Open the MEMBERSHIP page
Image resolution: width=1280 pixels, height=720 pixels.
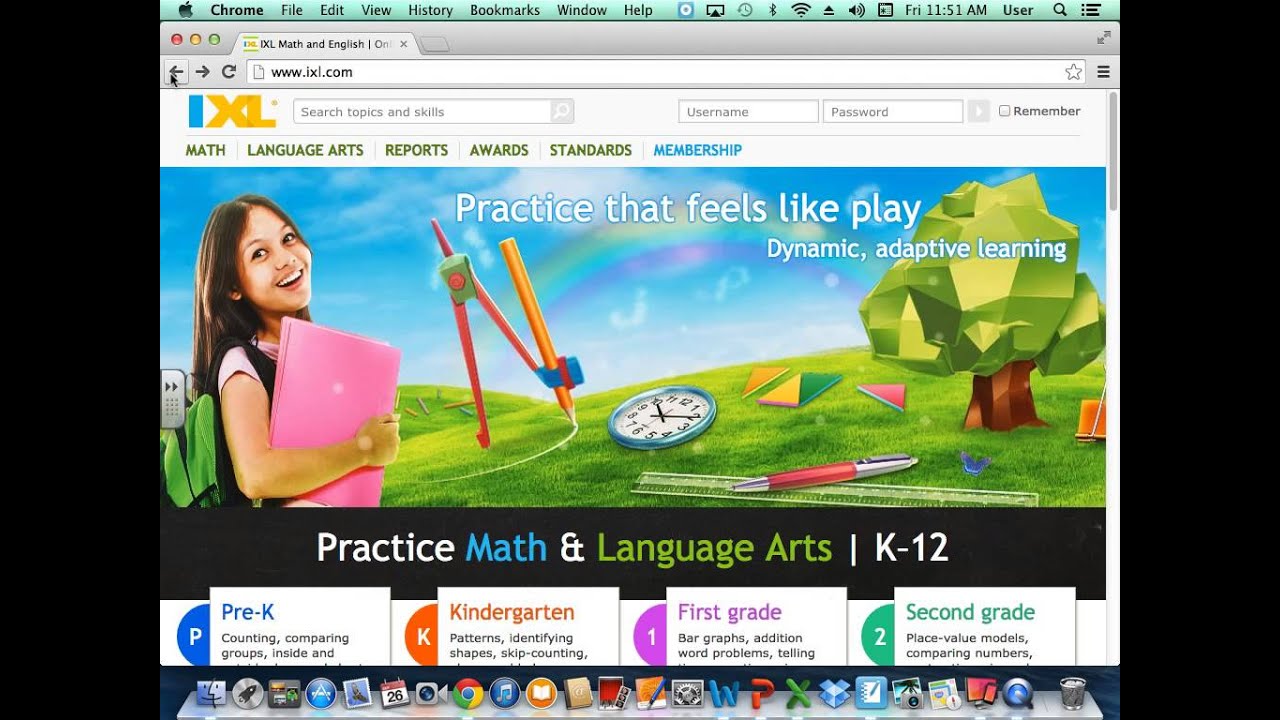(x=697, y=150)
